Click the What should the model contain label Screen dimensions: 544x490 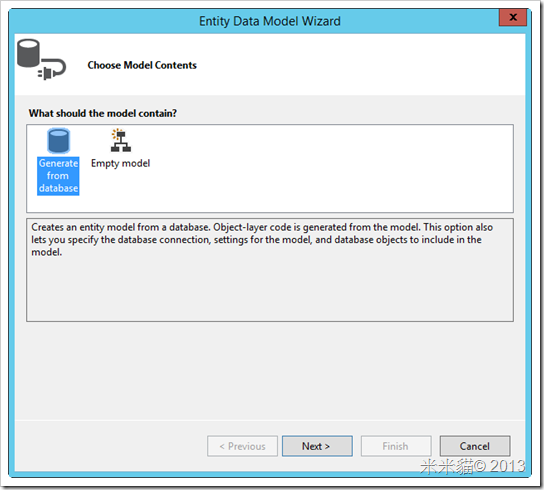click(x=103, y=113)
